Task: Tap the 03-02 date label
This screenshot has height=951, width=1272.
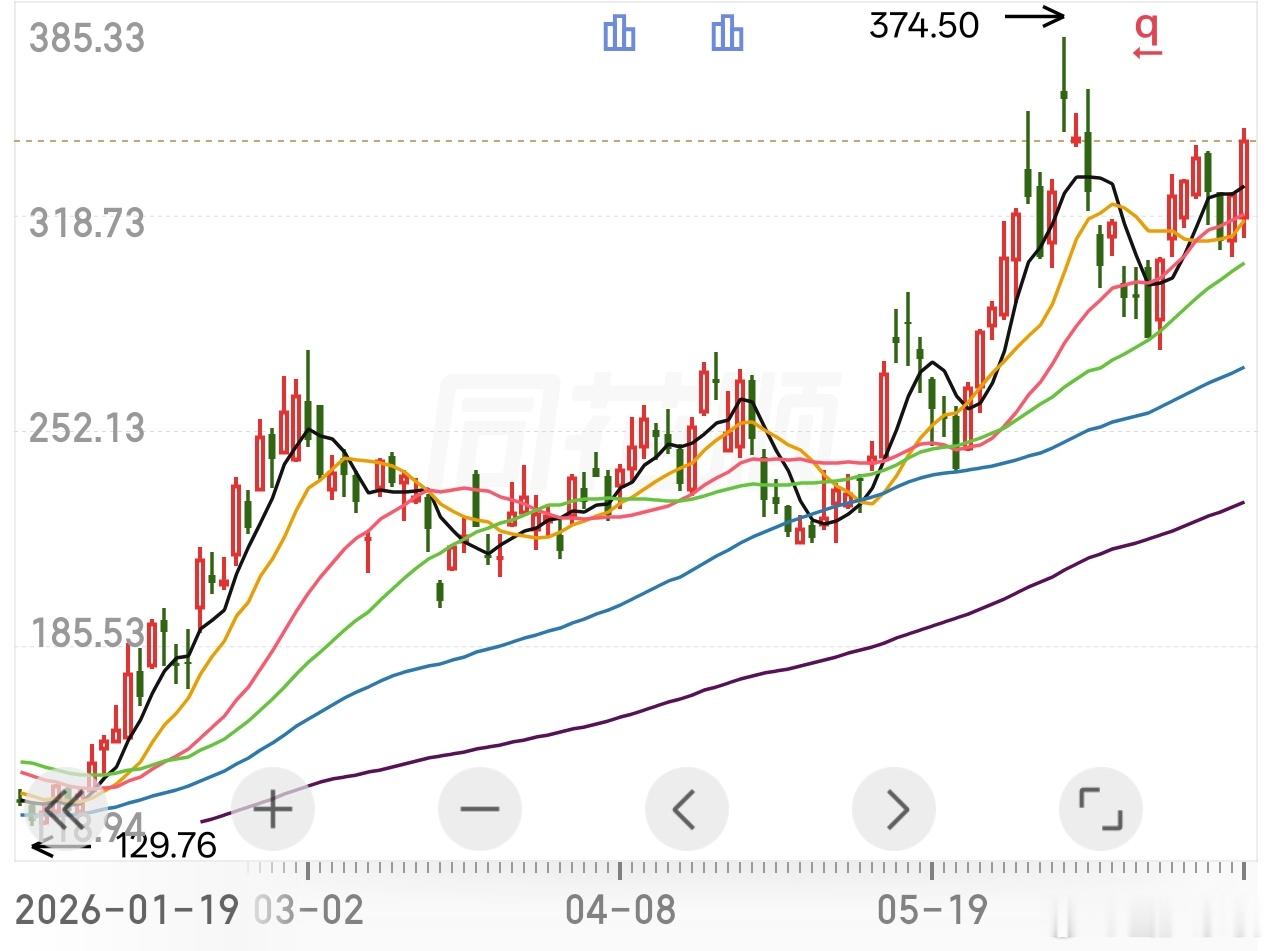Action: click(x=309, y=910)
